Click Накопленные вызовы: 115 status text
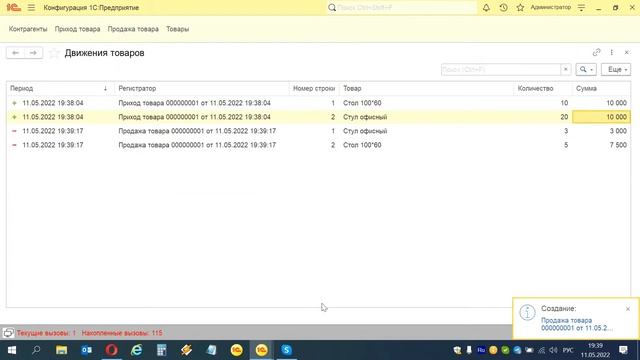 (x=122, y=333)
